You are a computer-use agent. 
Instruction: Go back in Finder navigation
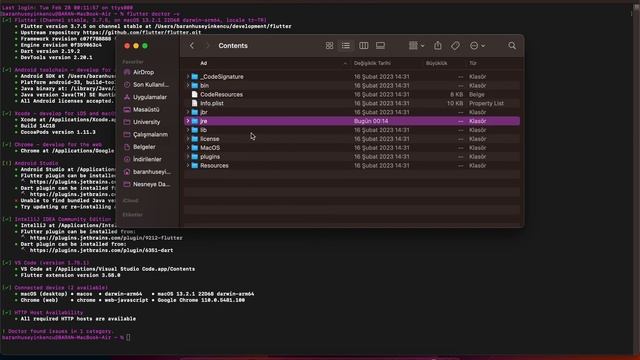(192, 46)
